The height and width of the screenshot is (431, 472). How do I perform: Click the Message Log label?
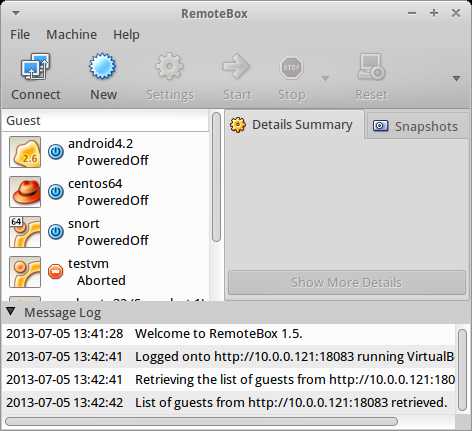click(63, 313)
